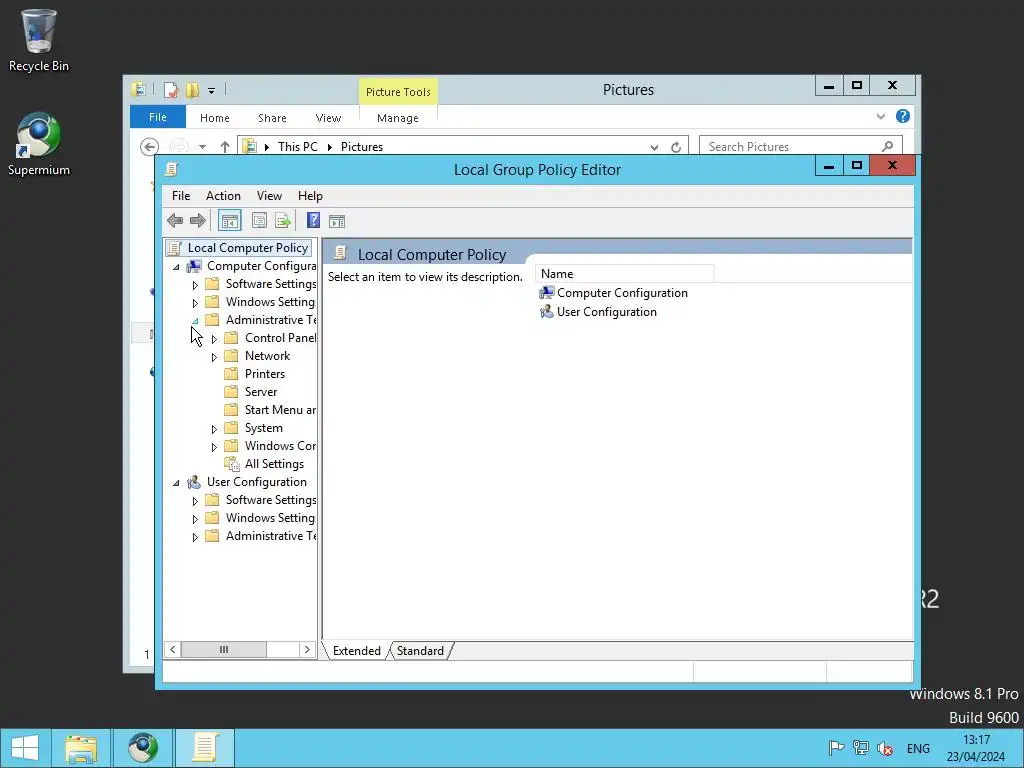Viewport: 1024px width, 768px height.
Task: Click the User Configuration icon in the tree
Action: (x=194, y=482)
